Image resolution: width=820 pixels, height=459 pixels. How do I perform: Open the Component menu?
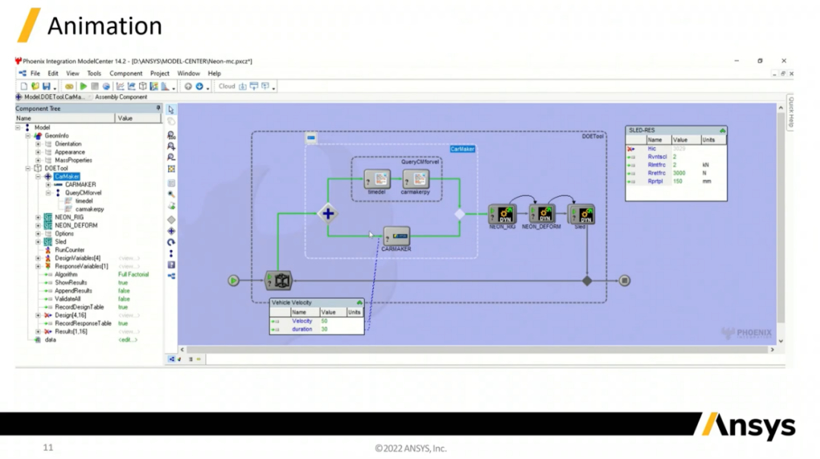[126, 74]
